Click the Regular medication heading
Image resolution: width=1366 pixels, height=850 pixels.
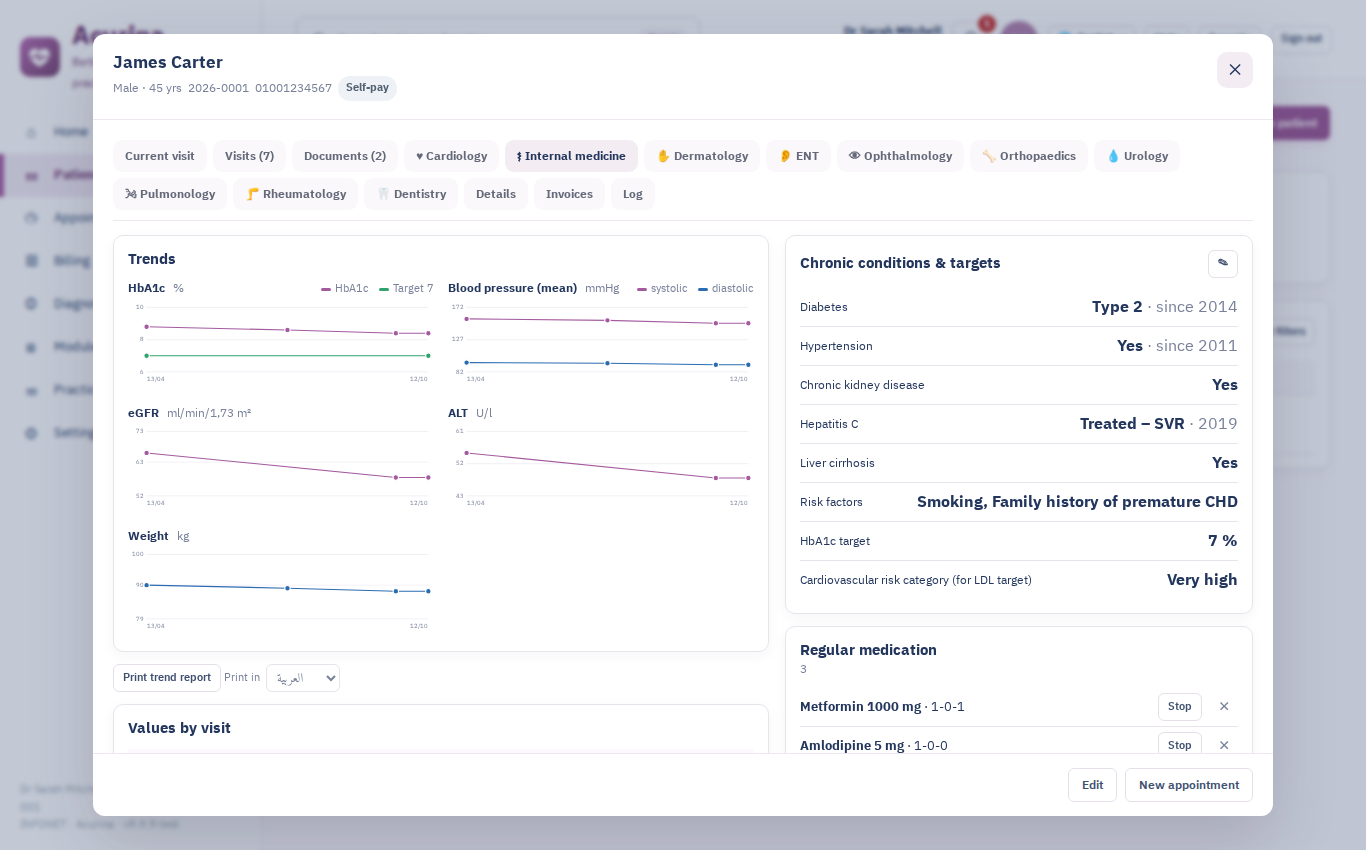(868, 650)
